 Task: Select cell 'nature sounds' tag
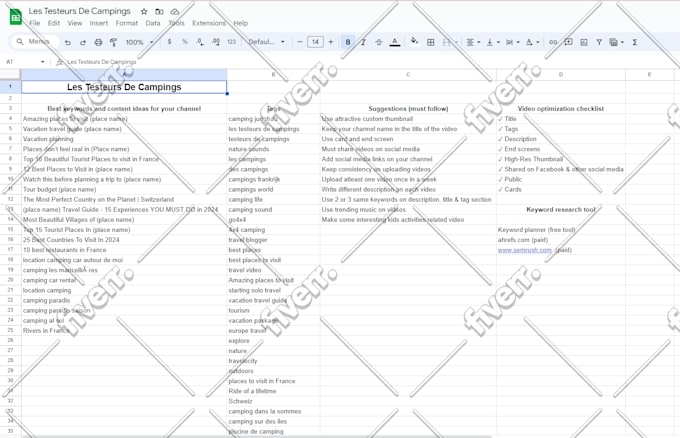pos(273,149)
